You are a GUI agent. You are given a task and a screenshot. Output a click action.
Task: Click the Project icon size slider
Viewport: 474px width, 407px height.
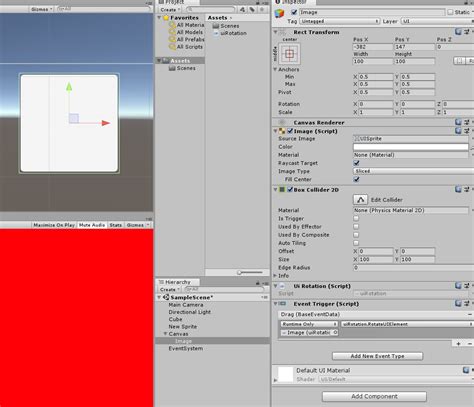pos(250,272)
